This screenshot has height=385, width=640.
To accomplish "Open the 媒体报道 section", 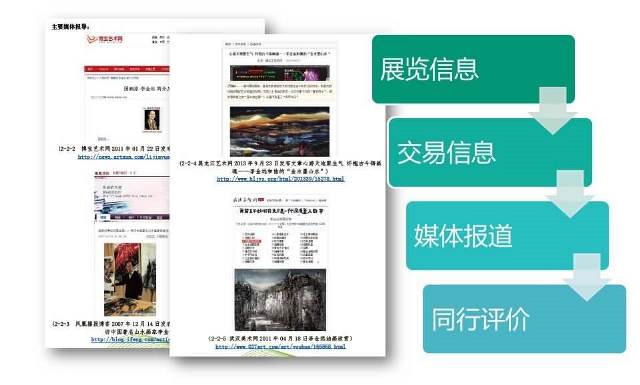I will [x=507, y=236].
